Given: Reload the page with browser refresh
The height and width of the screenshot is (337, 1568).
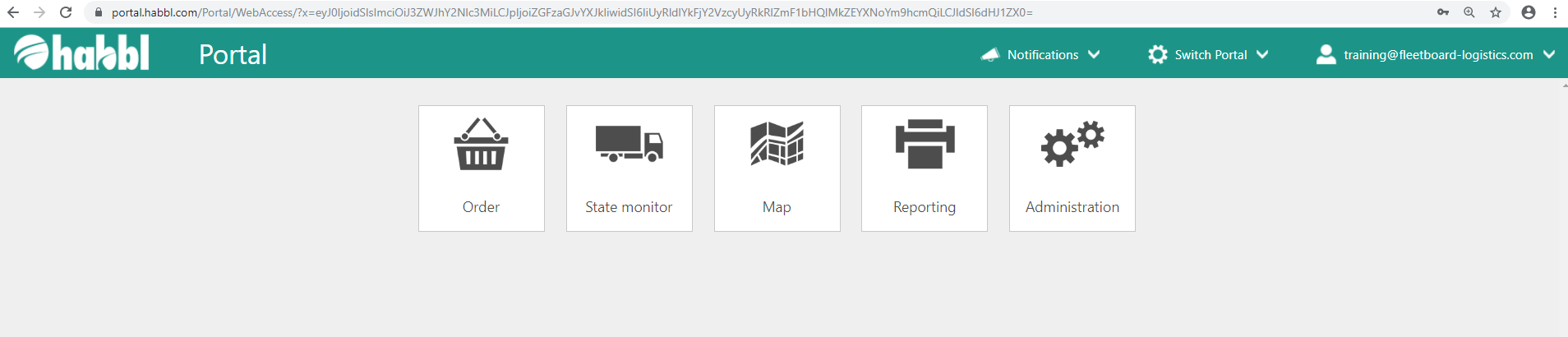Looking at the screenshot, I should (x=66, y=12).
